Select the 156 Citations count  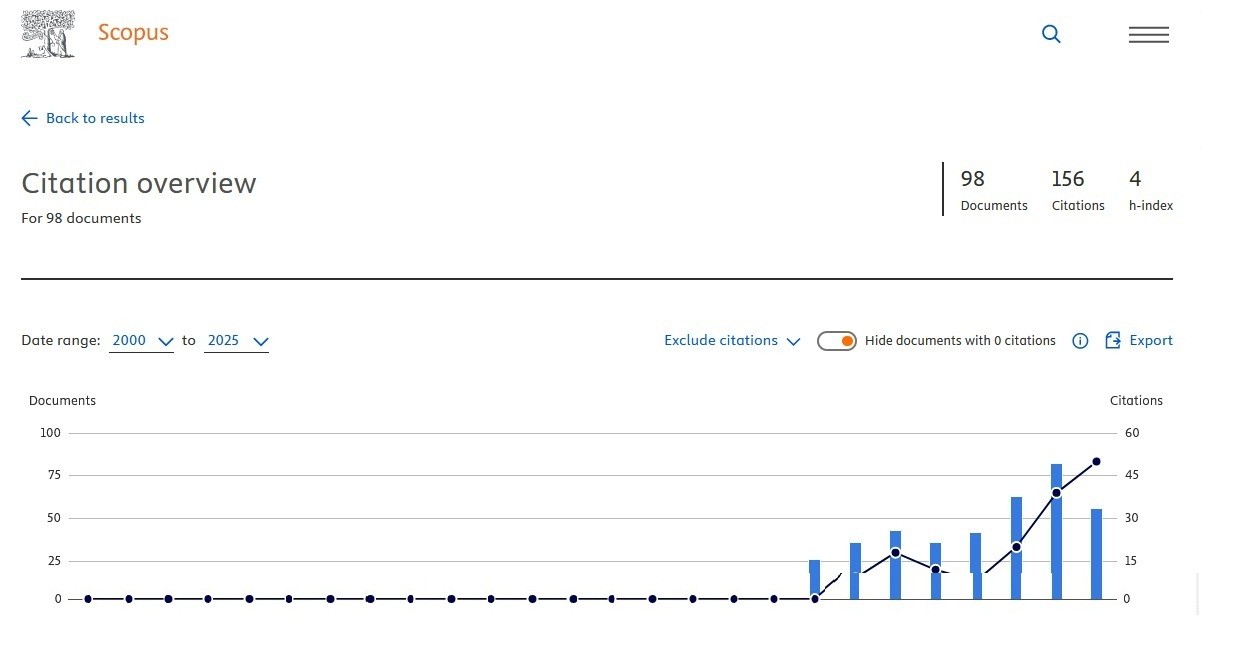[x=1068, y=179]
